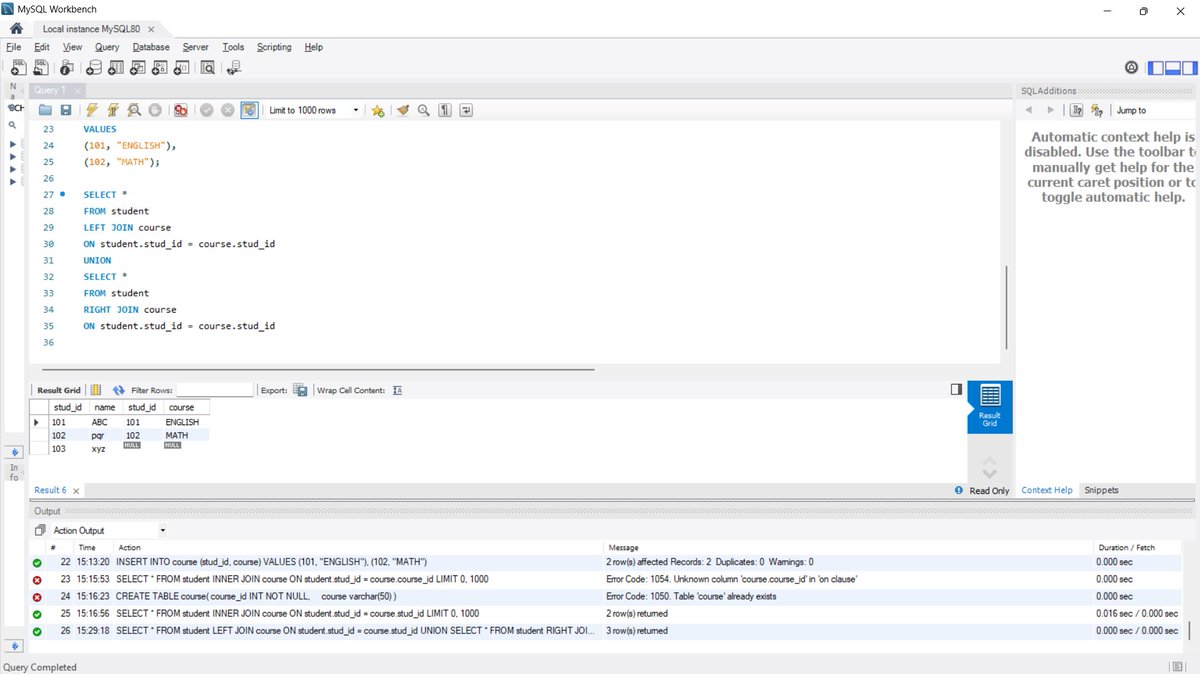Create a new function icon
Viewport: 1200px width, 674px height.
(x=181, y=68)
